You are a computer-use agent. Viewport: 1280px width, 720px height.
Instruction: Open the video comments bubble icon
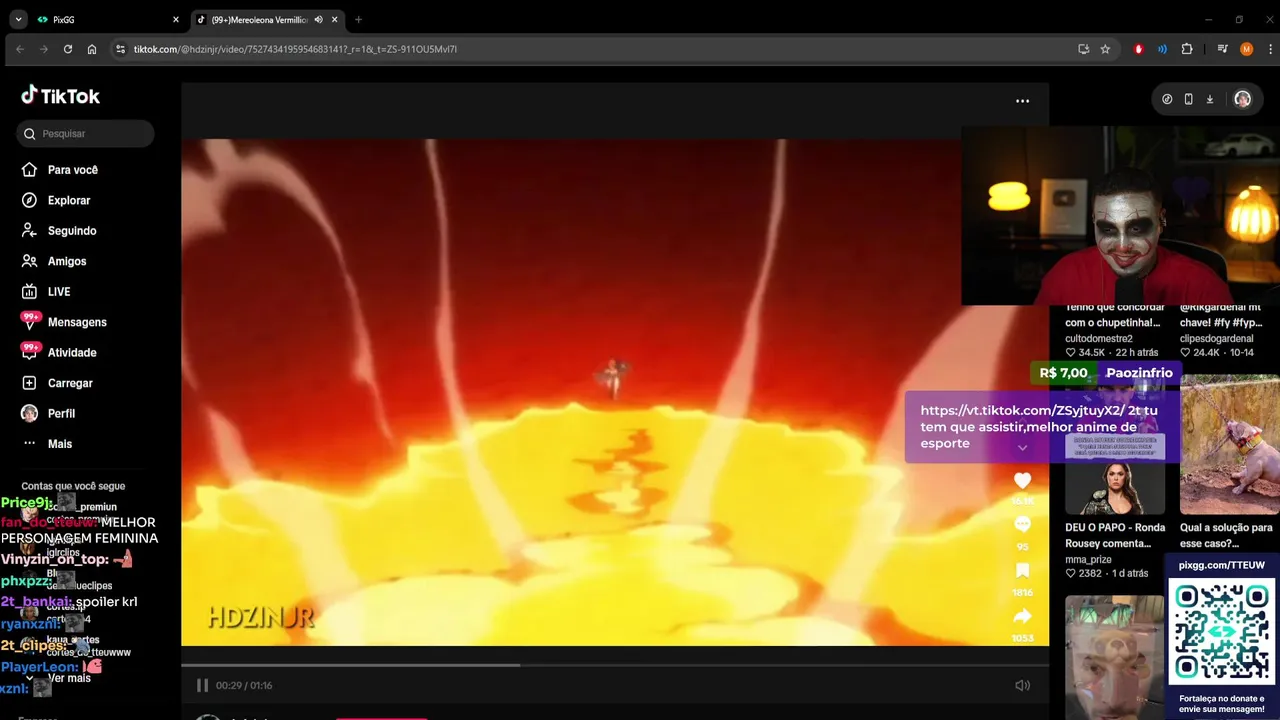coord(1022,524)
